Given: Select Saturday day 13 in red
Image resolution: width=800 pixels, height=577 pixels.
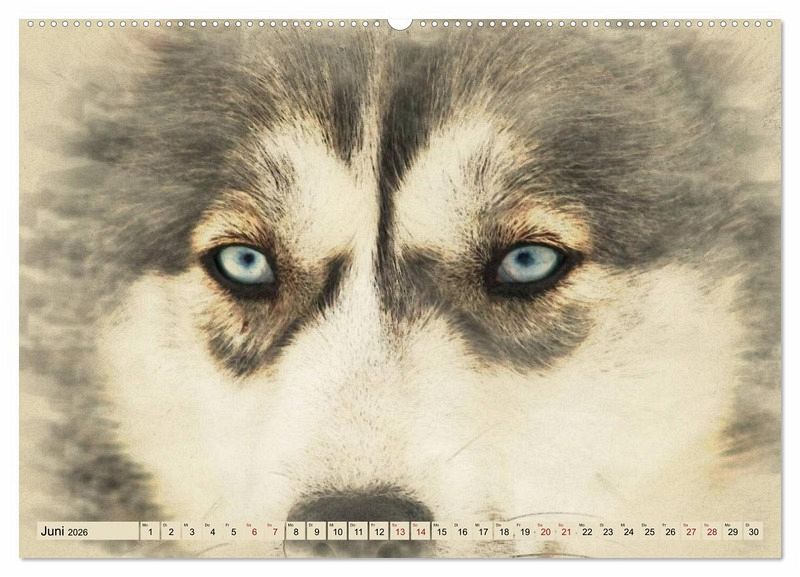Looking at the screenshot, I should point(400,531).
